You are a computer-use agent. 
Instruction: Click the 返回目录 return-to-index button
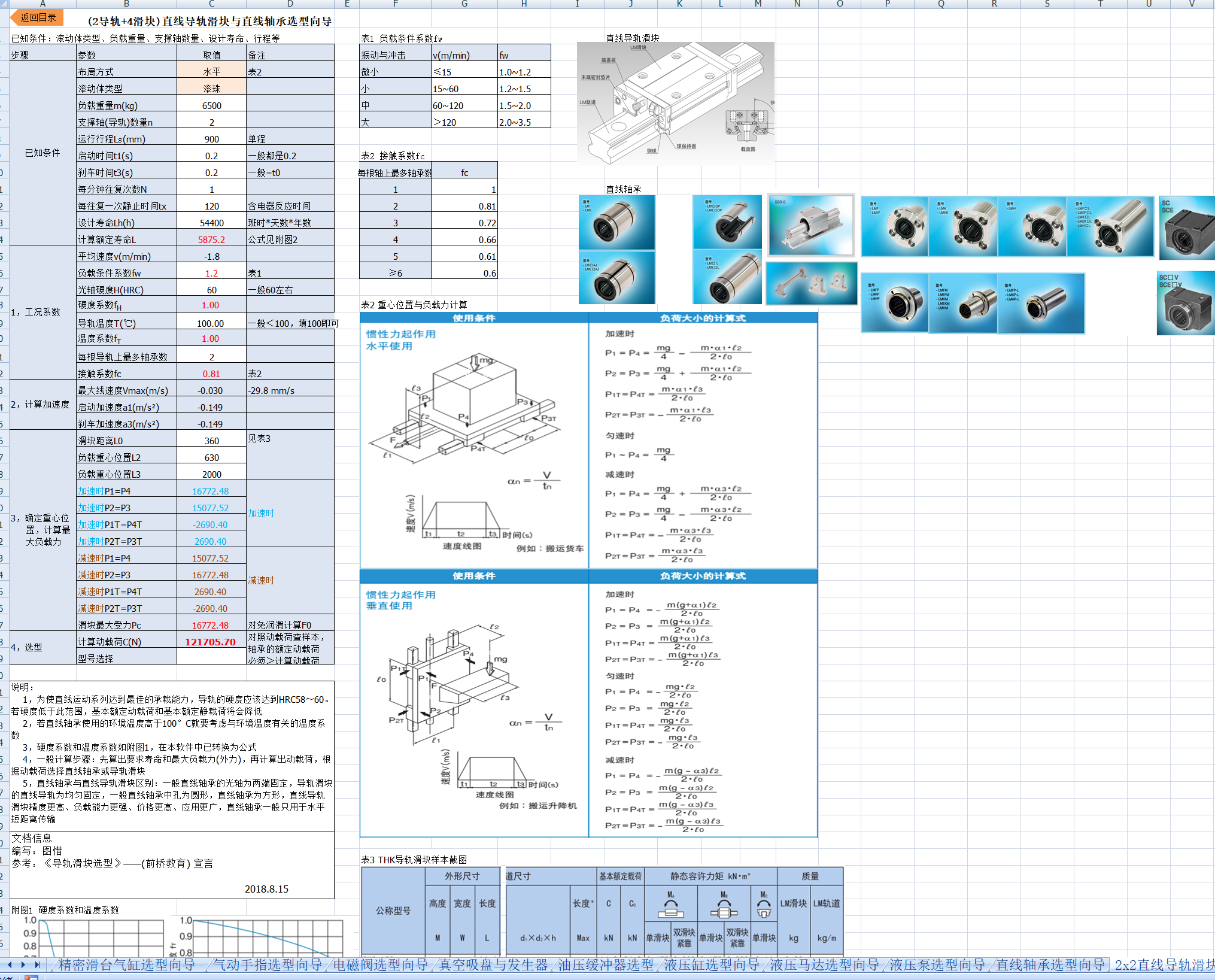click(37, 17)
